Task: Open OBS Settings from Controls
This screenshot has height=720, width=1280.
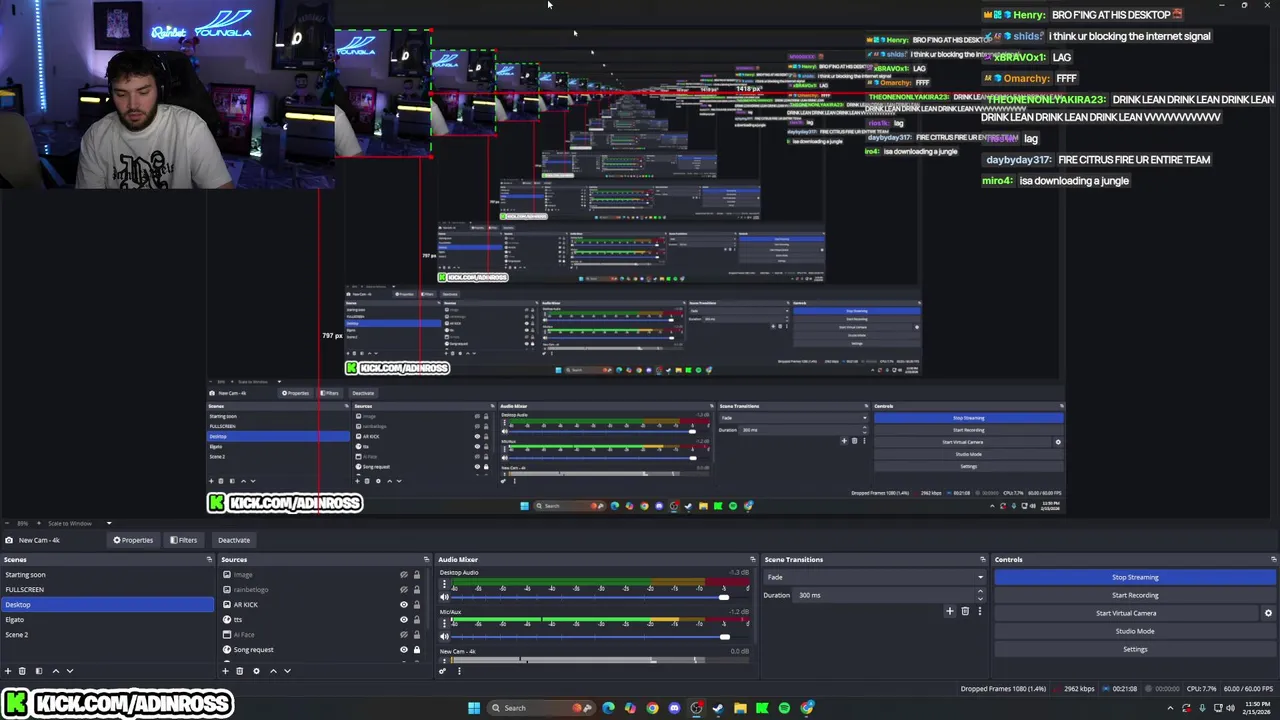Action: pyautogui.click(x=1135, y=649)
